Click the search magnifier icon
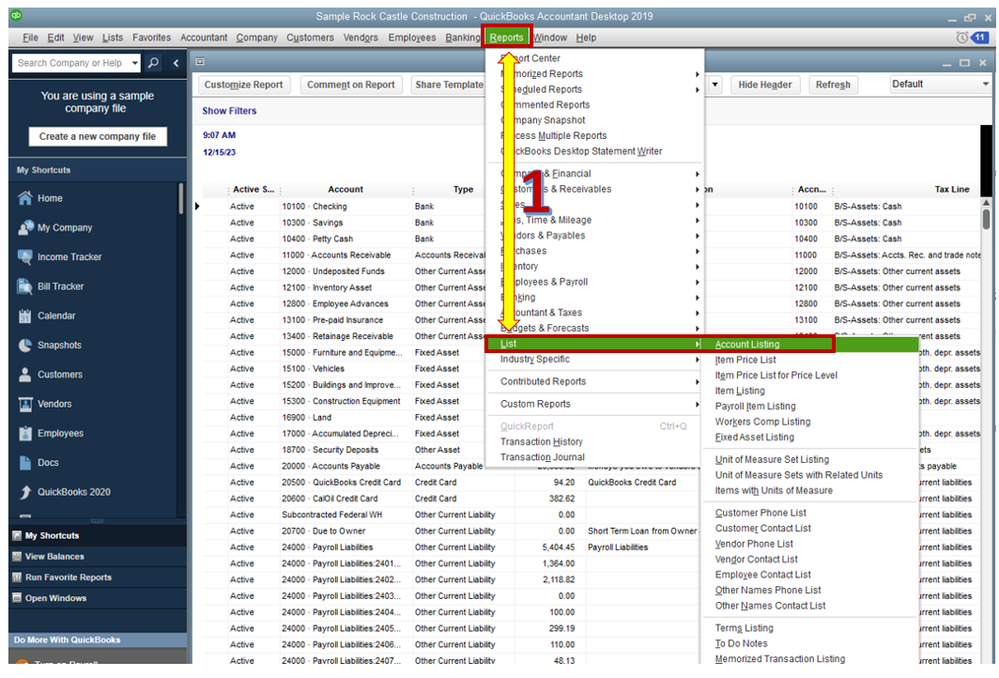This screenshot has height=678, width=999. tap(154, 62)
